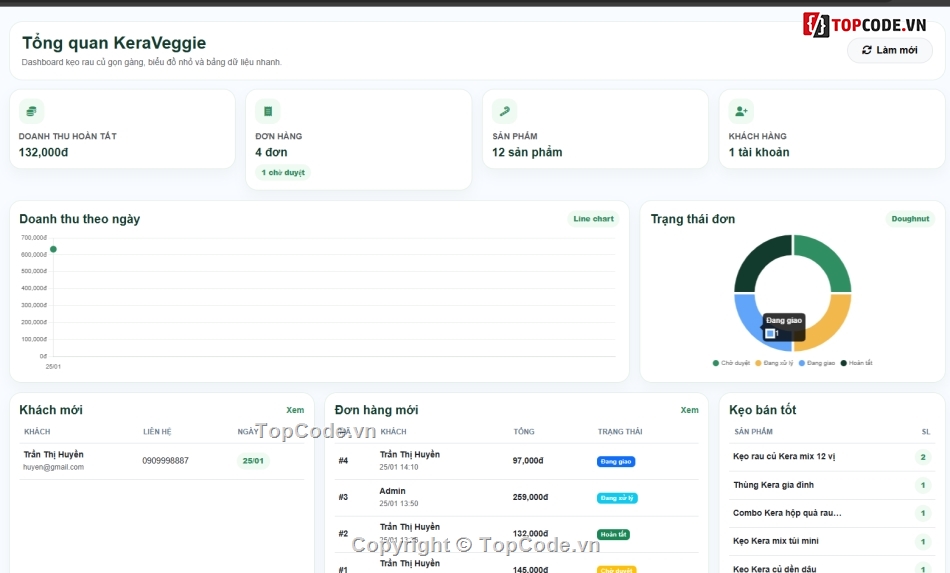
Task: Click order #4 row id
Action: tap(343, 461)
